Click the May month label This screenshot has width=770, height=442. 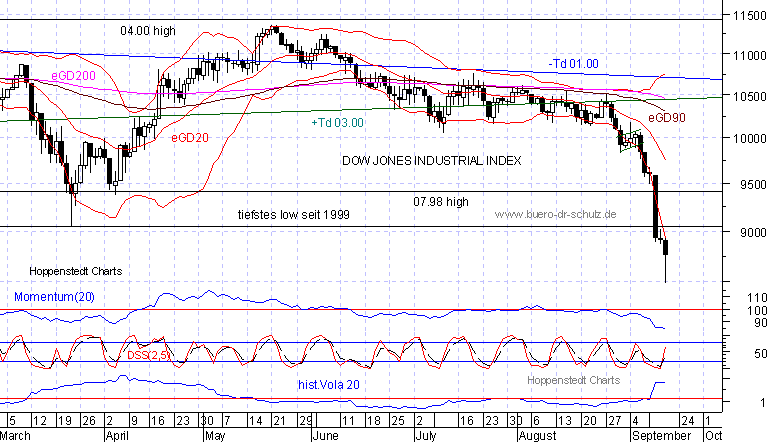pos(215,436)
